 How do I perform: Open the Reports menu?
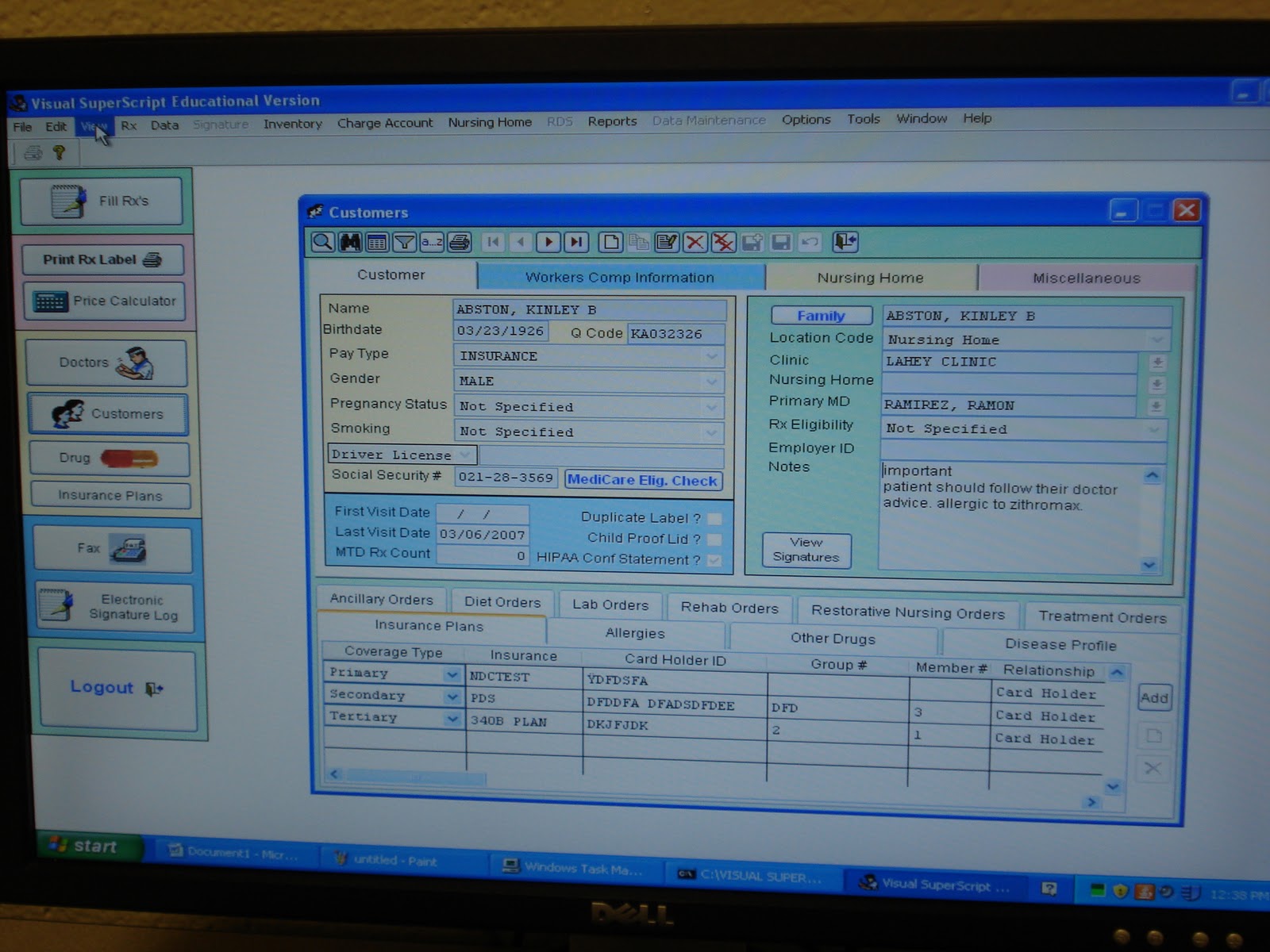pos(612,121)
